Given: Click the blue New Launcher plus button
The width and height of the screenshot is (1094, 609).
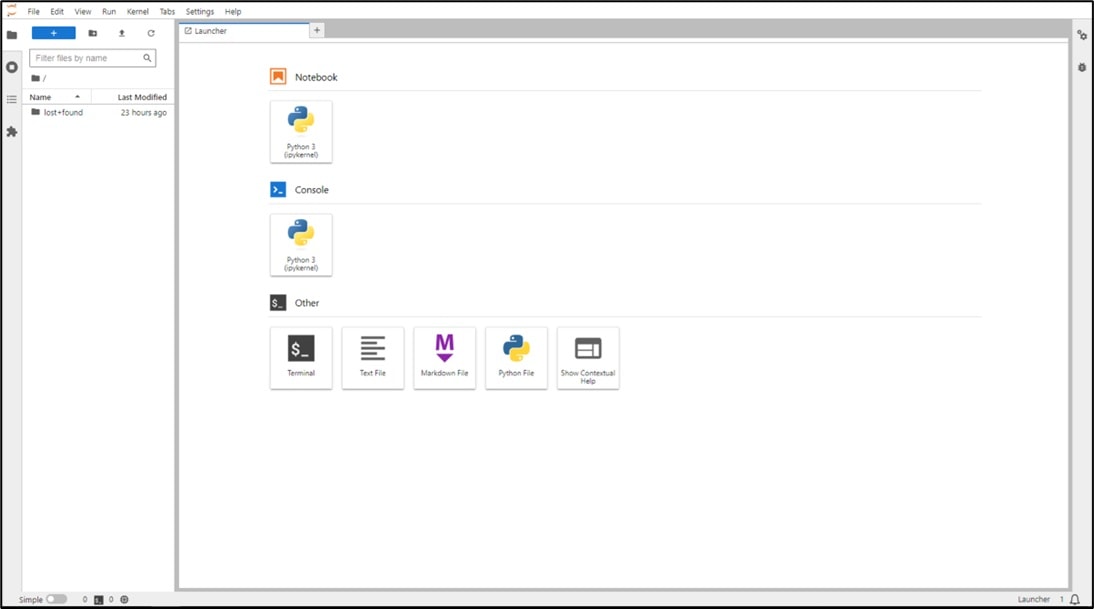Looking at the screenshot, I should (x=54, y=33).
